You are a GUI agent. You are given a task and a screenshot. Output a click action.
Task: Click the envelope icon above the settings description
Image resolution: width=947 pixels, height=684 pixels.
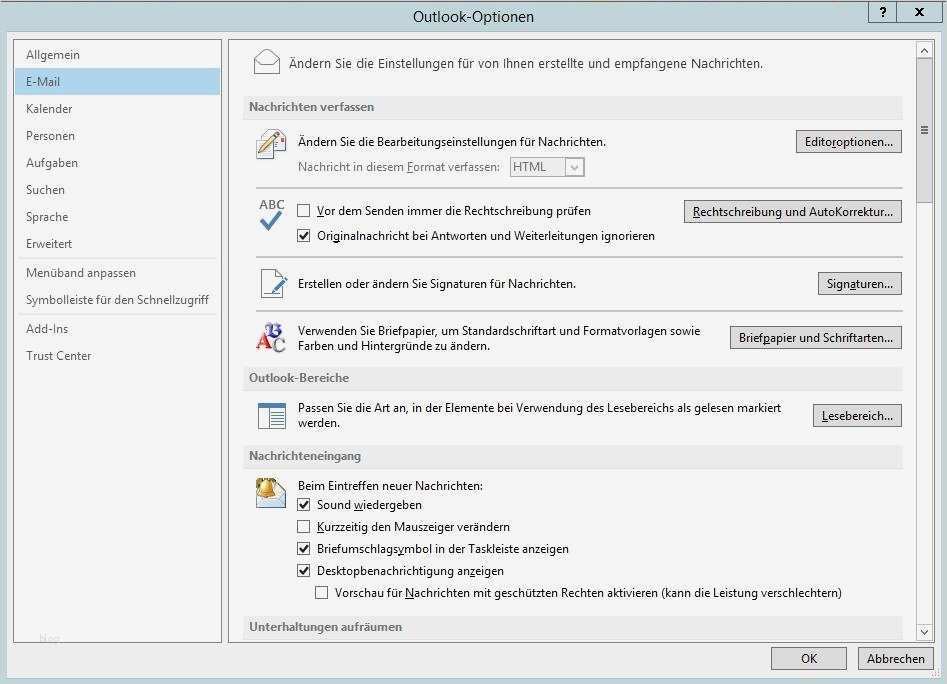click(x=266, y=61)
